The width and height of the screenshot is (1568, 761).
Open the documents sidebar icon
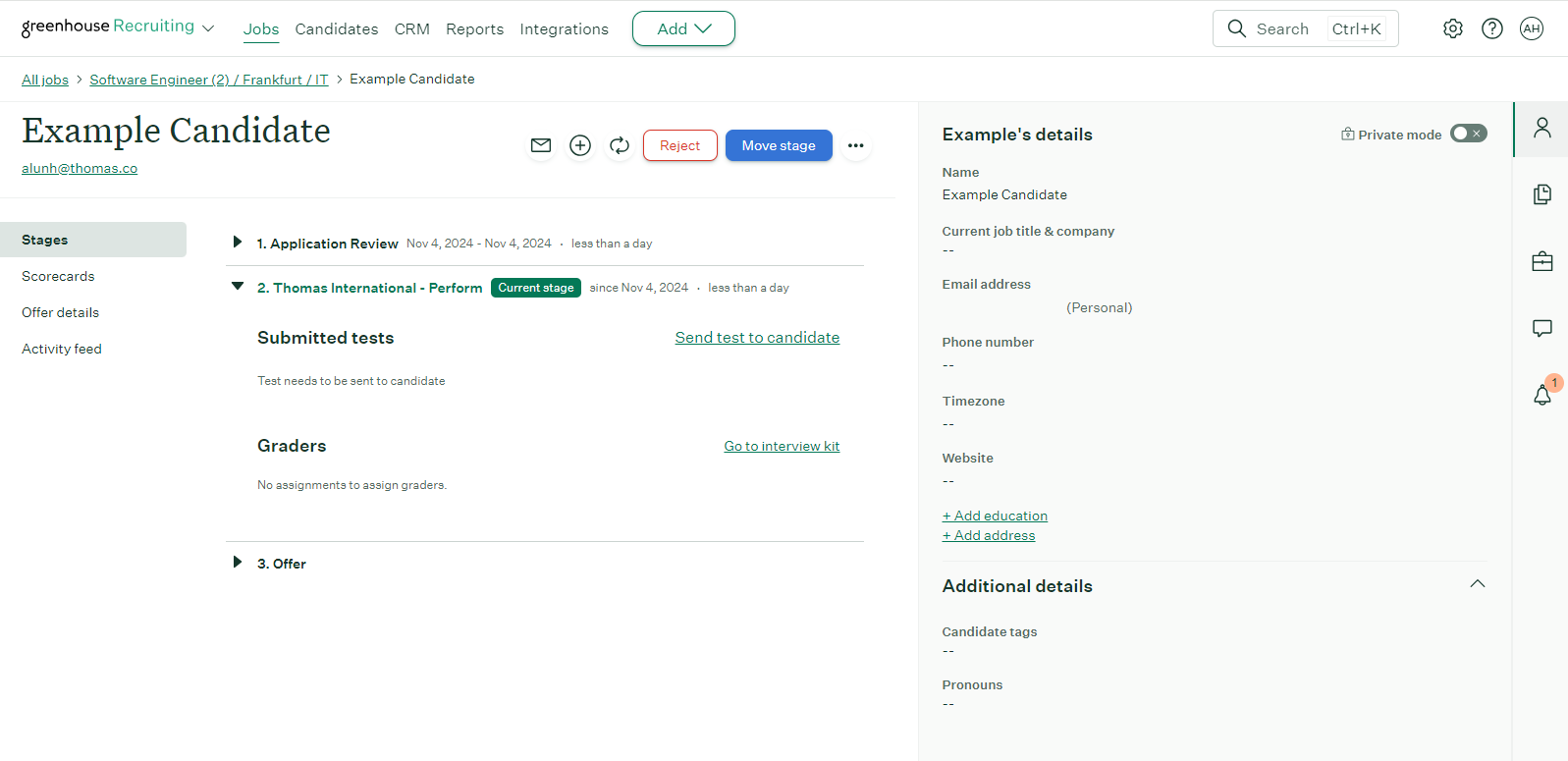click(1542, 194)
